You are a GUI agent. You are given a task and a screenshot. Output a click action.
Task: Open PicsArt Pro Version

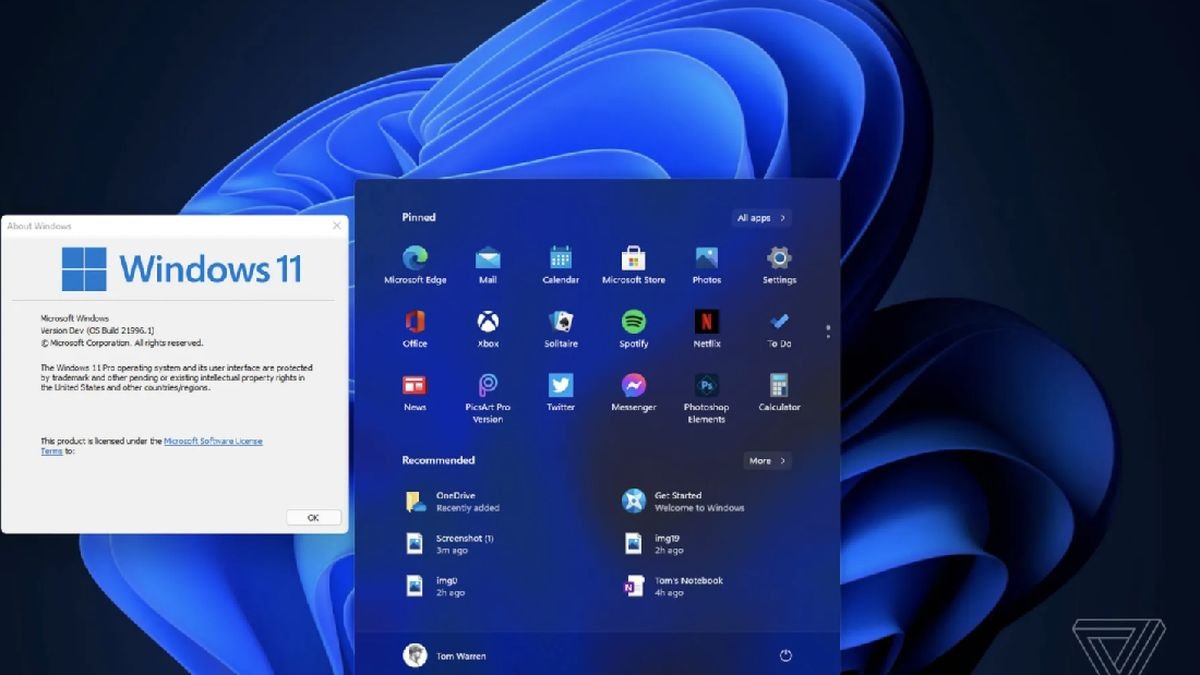click(x=487, y=386)
